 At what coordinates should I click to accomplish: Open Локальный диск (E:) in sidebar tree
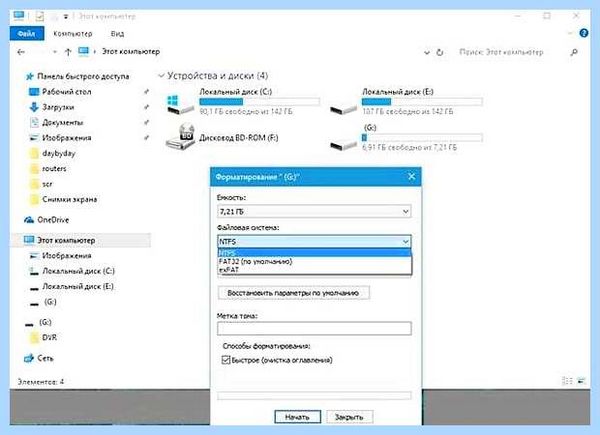[x=78, y=286]
